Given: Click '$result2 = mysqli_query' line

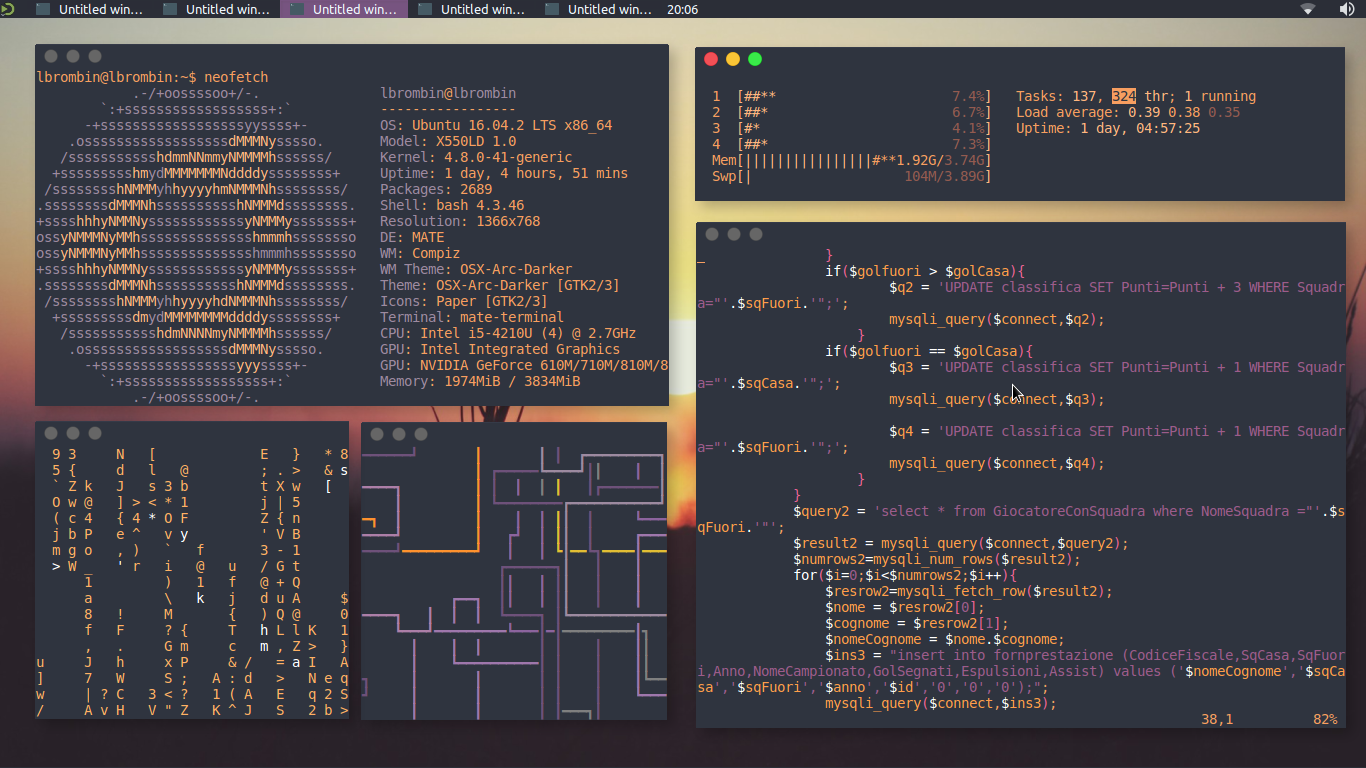Looking at the screenshot, I should [x=961, y=543].
